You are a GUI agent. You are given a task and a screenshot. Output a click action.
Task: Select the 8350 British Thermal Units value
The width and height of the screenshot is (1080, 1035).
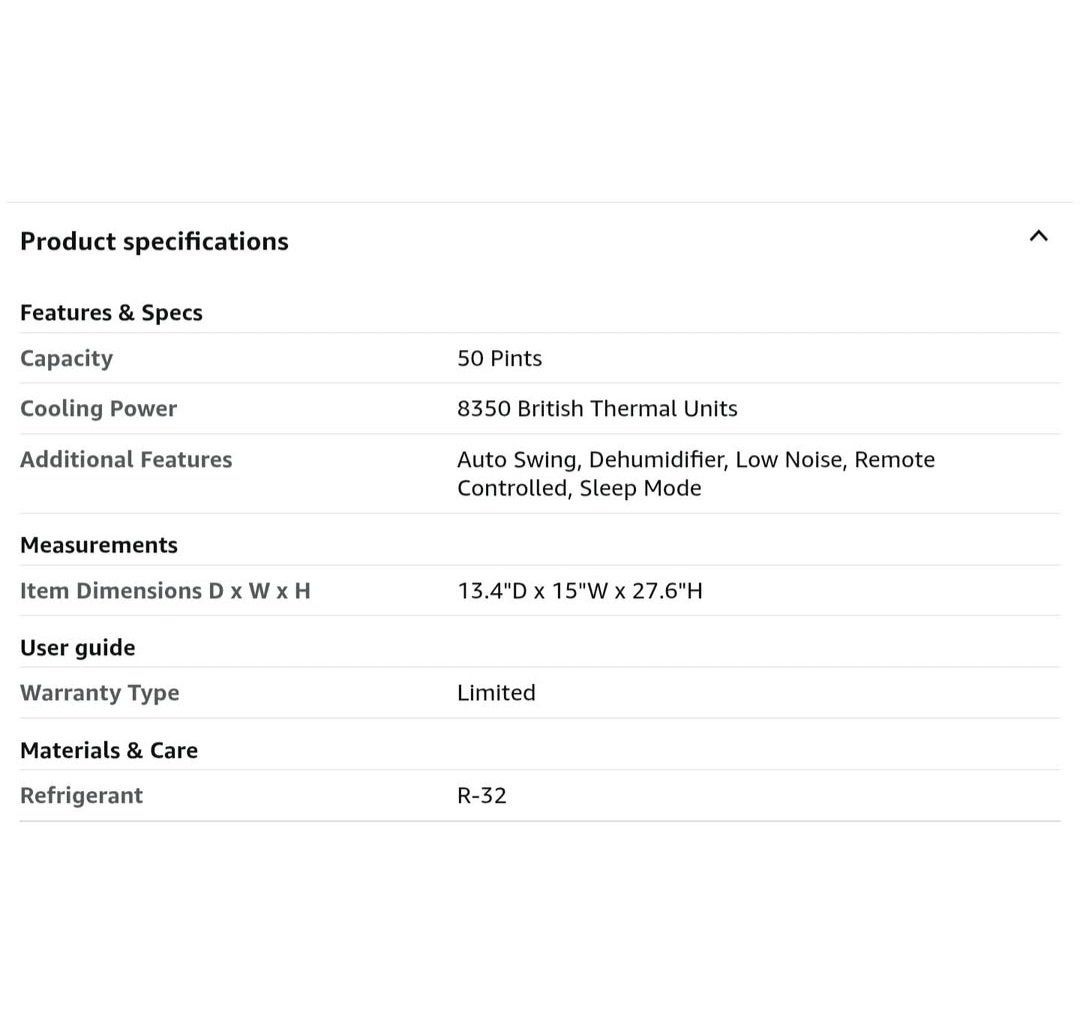pyautogui.click(x=597, y=409)
